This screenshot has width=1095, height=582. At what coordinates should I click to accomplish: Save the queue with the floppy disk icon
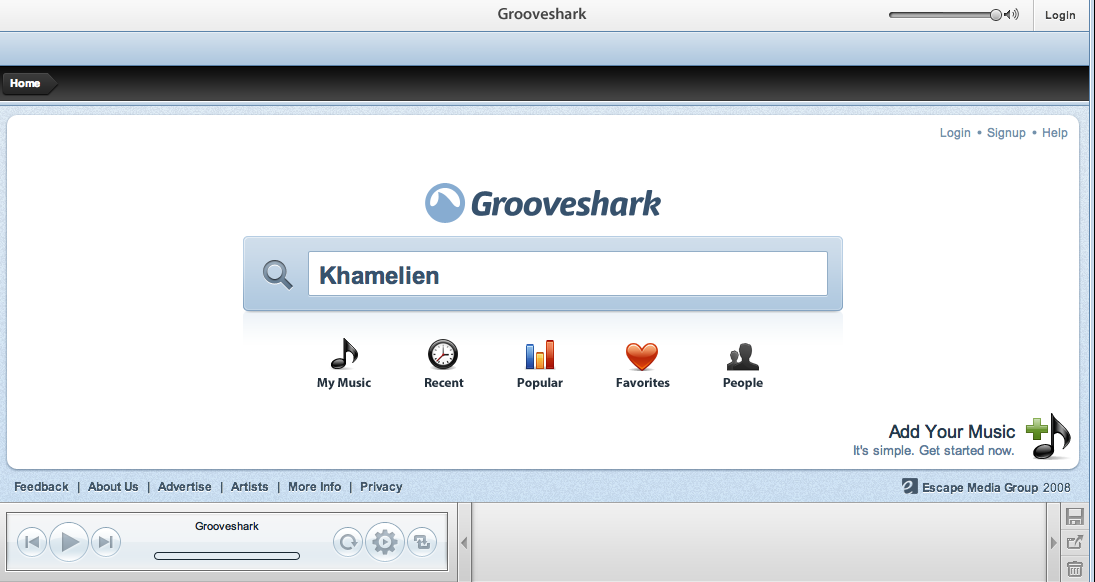1075,516
